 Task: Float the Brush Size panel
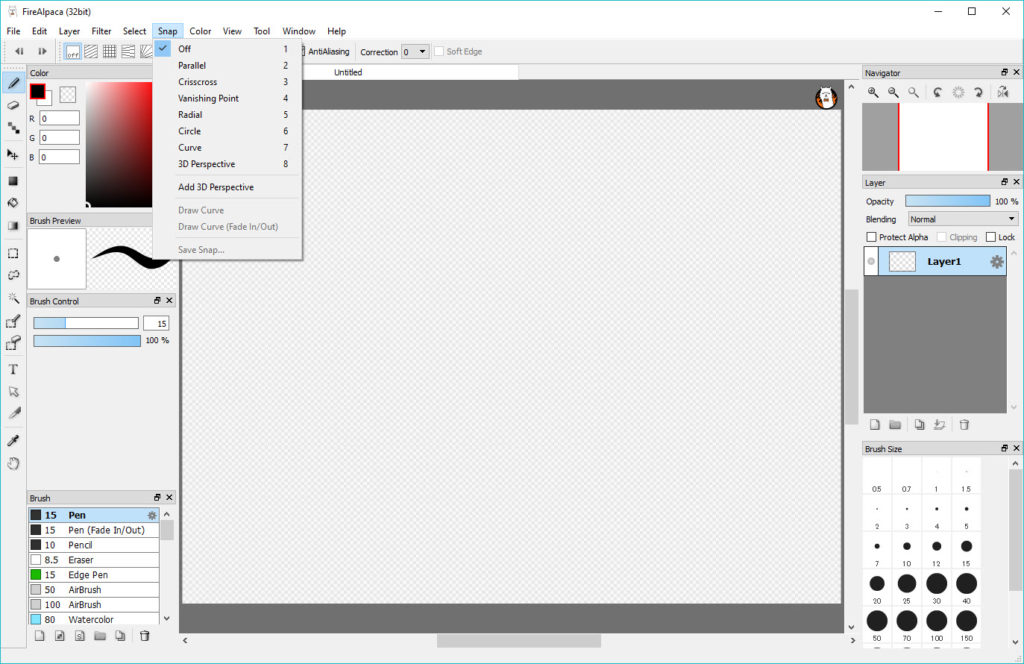[1004, 449]
